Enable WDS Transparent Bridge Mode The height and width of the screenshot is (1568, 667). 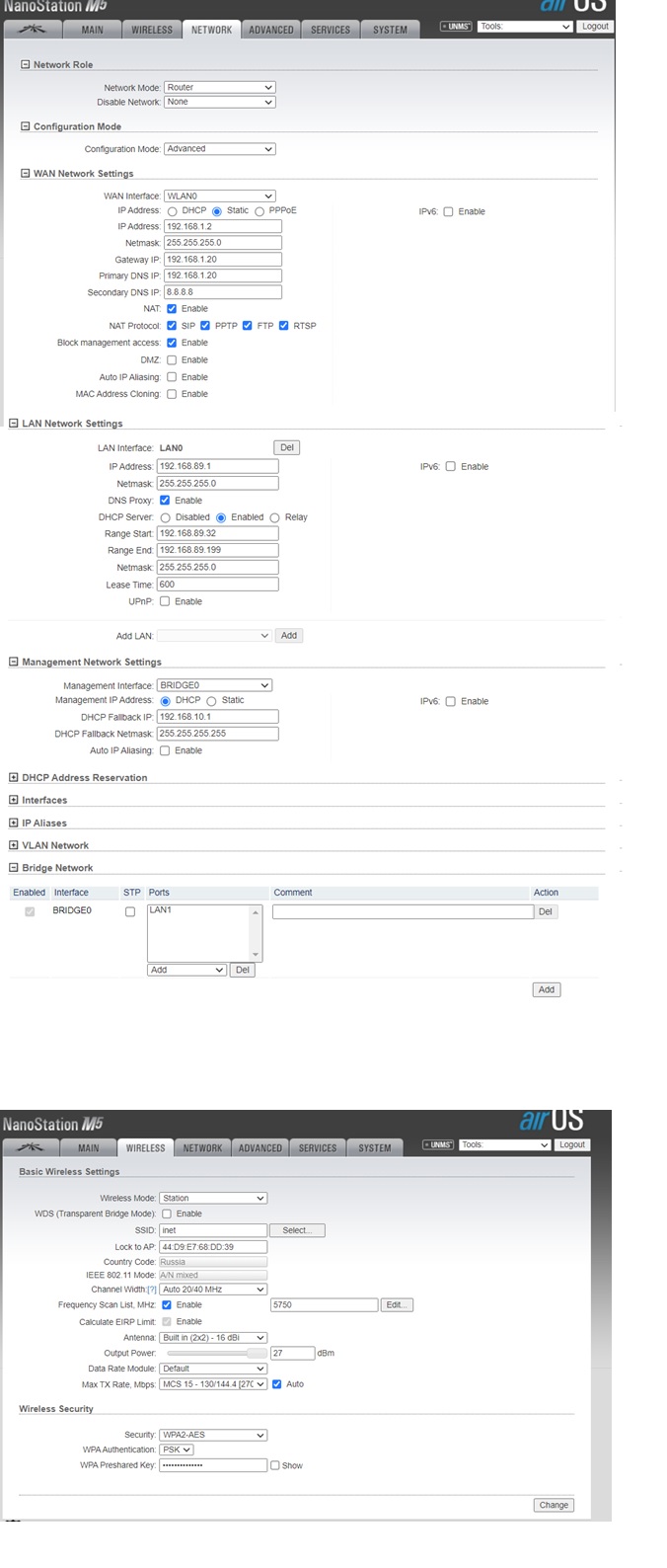coord(166,1214)
